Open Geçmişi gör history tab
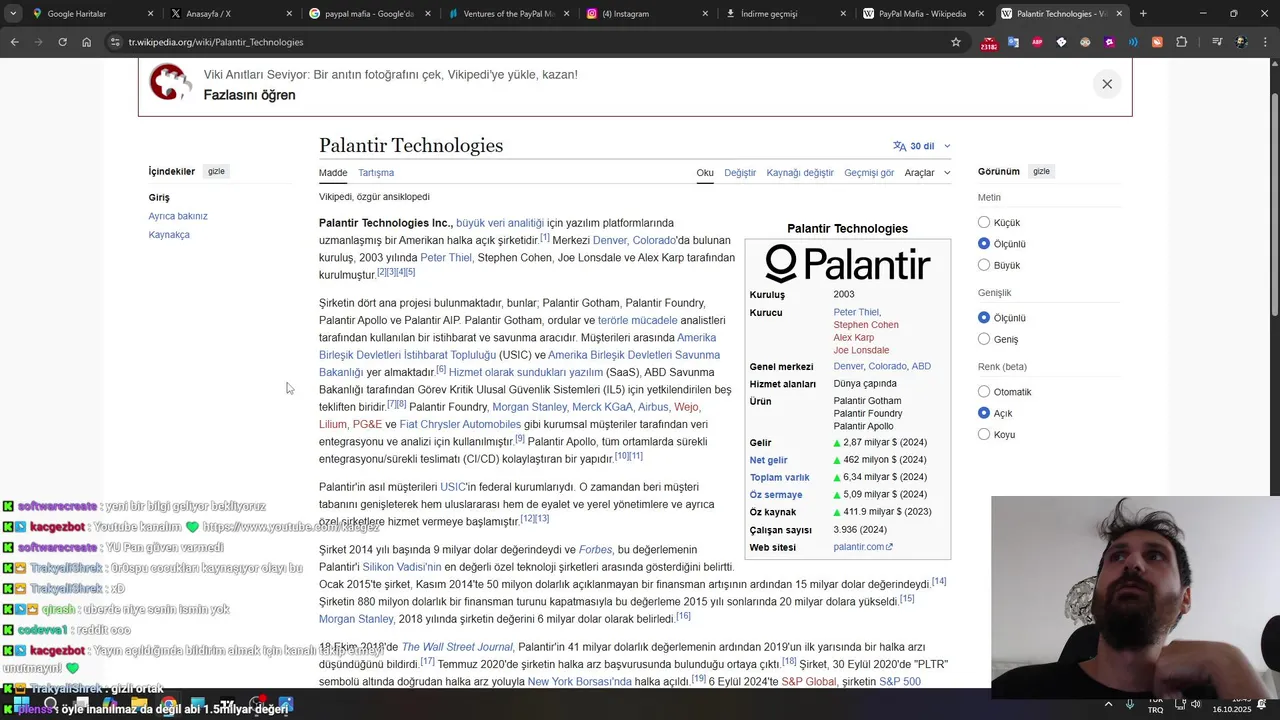This screenshot has width=1280, height=720. [x=869, y=173]
